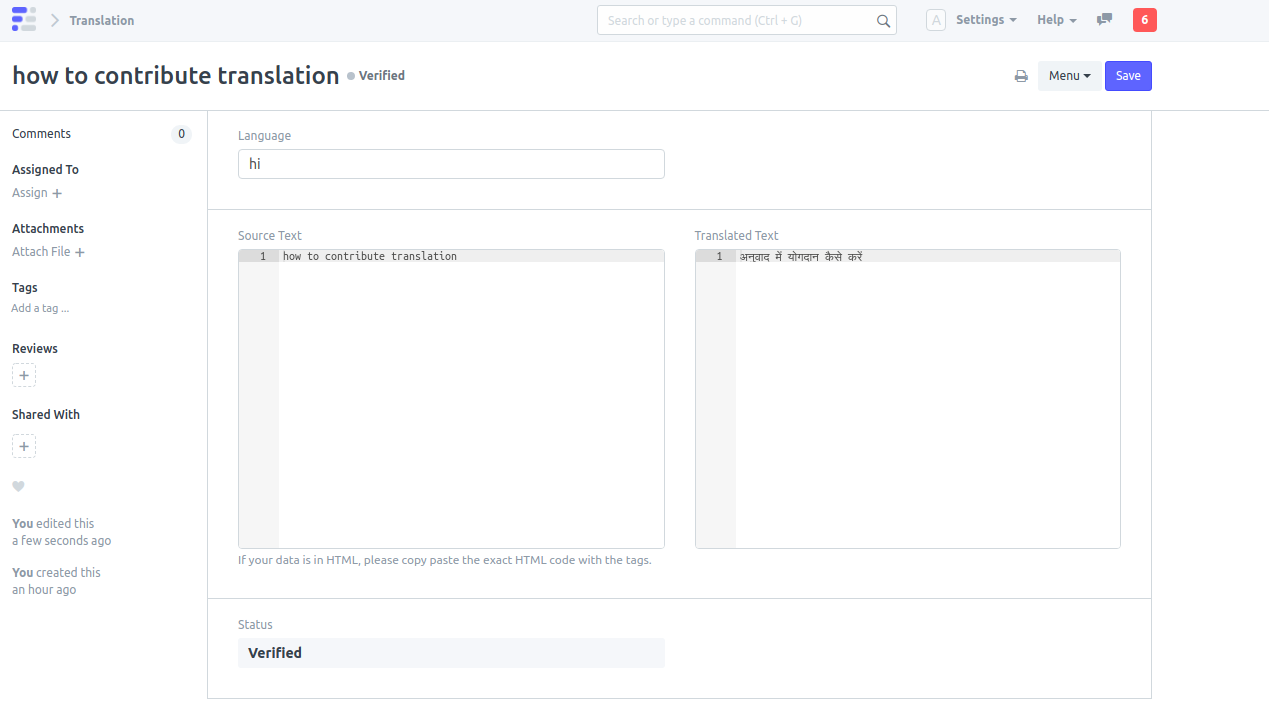The image size is (1269, 718).
Task: Open the Help dropdown menu
Action: tap(1056, 20)
